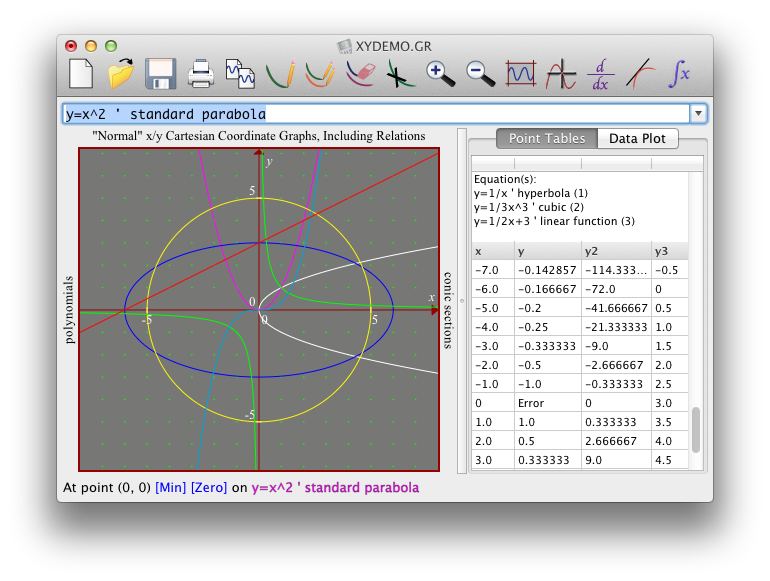The width and height of the screenshot is (770, 581).
Task: Click the curve with eraser icon
Action: (360, 74)
